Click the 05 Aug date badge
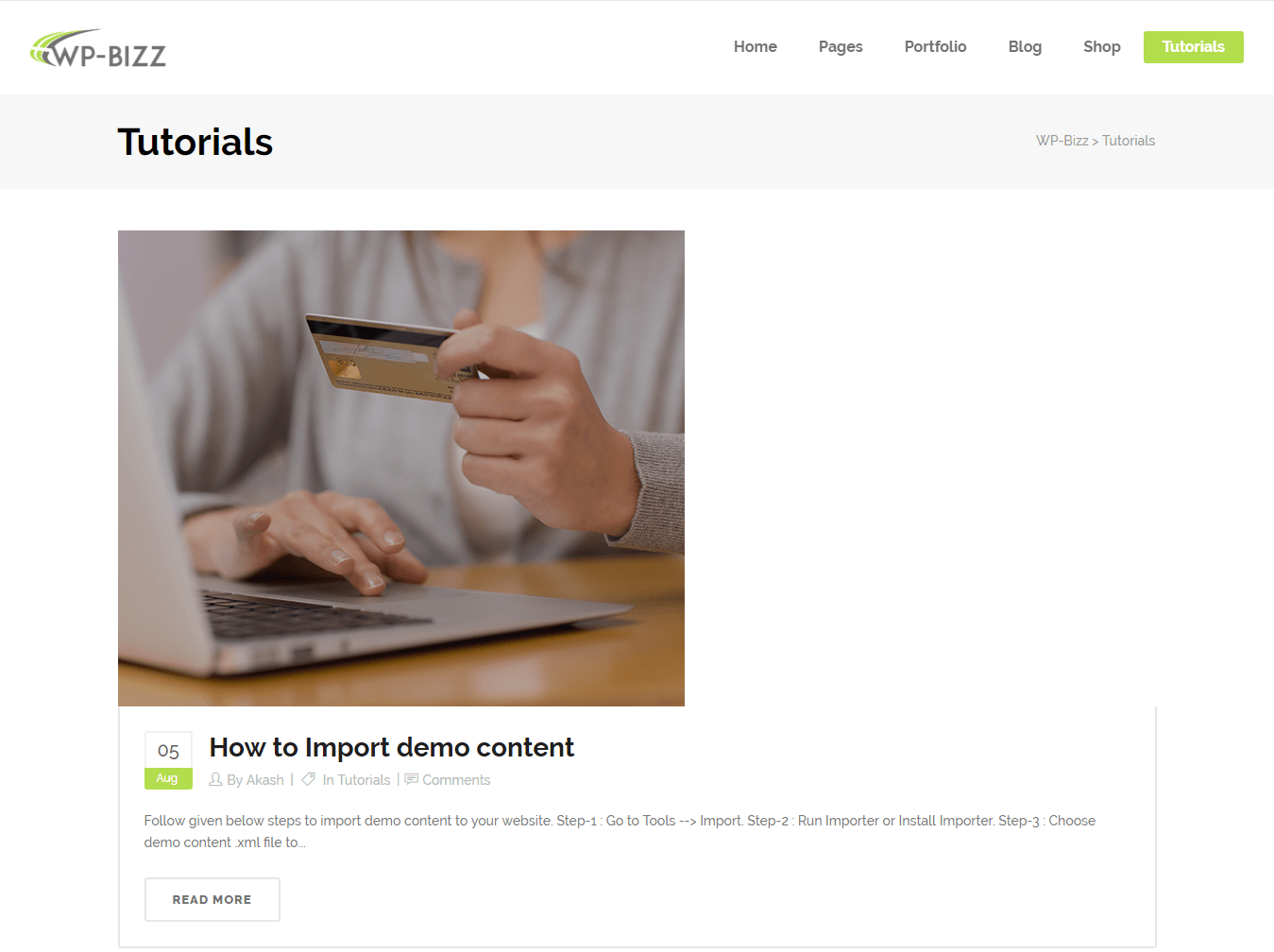Screen dimensions: 1274x952 168,760
